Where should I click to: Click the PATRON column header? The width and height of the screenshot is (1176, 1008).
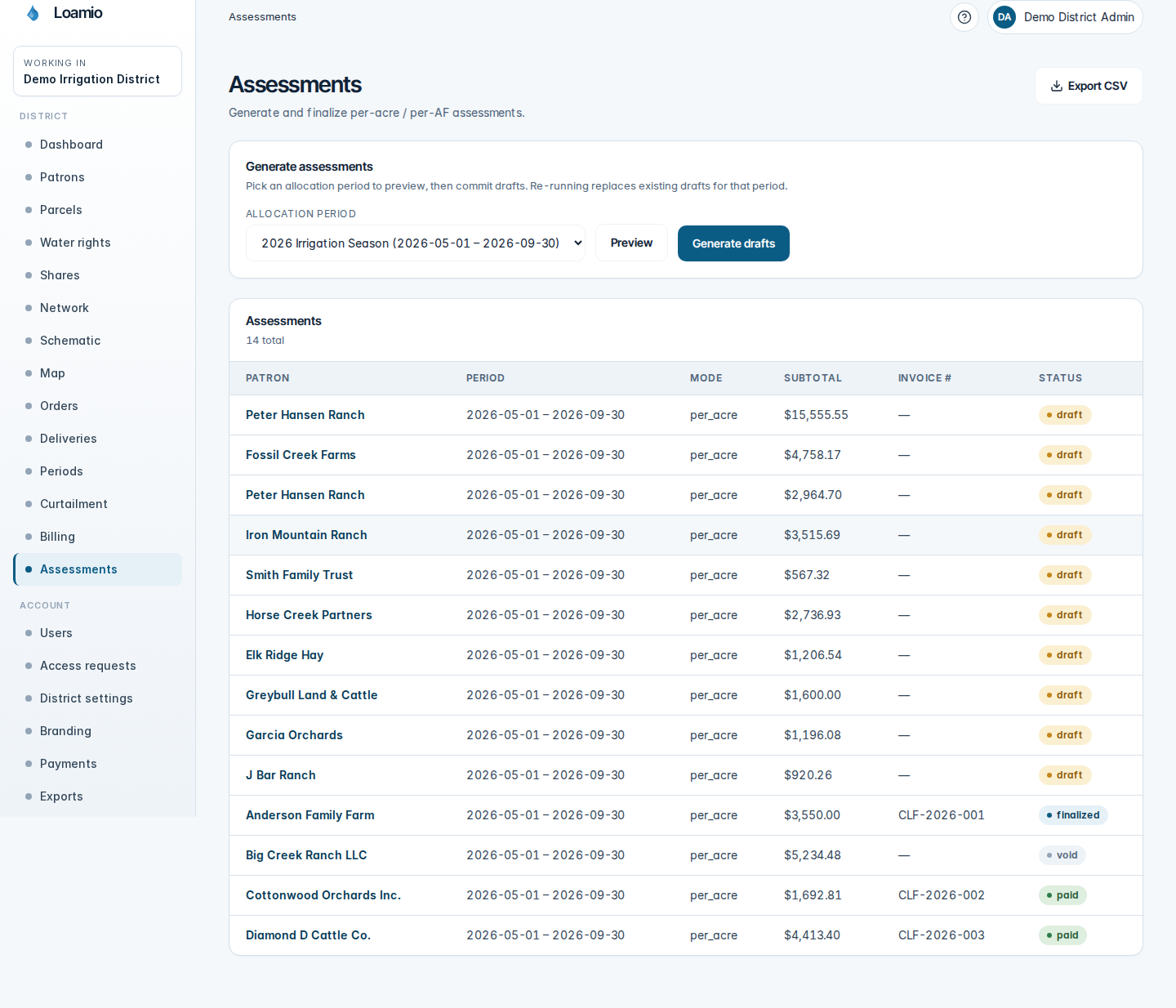coord(268,378)
